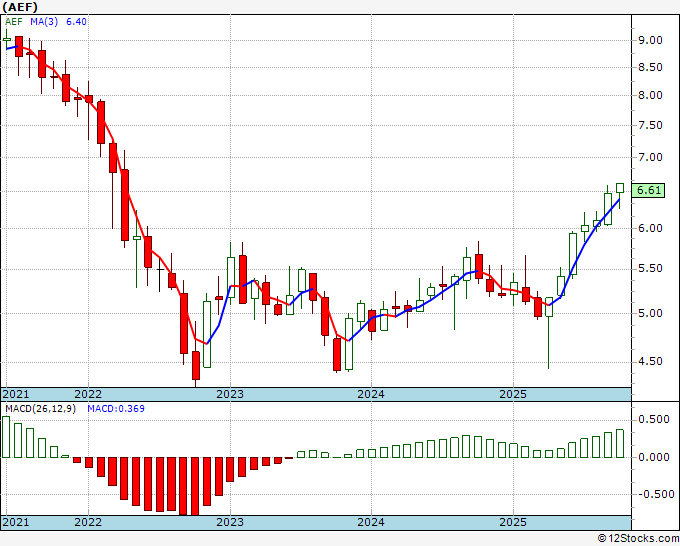Click the 8.00 price axis label
Screen dimensions: 680x546
click(651, 95)
